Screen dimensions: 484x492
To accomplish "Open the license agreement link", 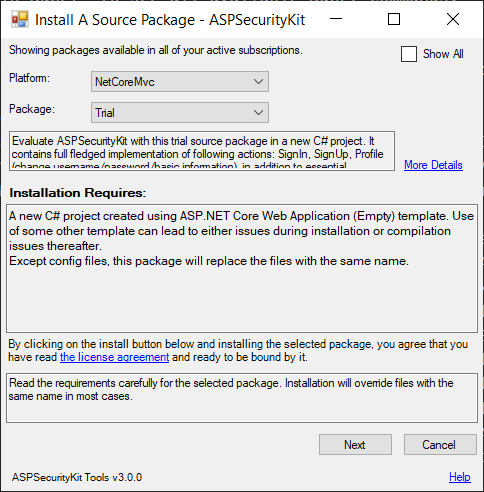I will pos(114,357).
